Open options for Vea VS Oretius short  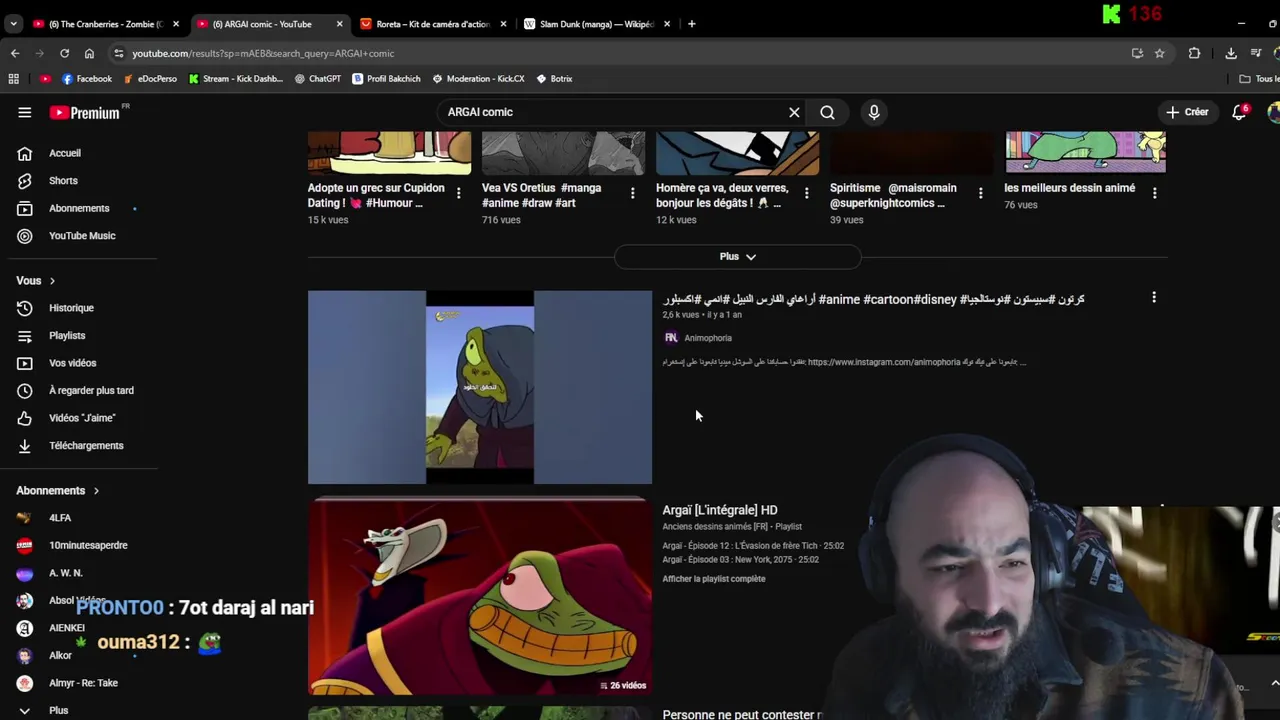click(x=632, y=193)
